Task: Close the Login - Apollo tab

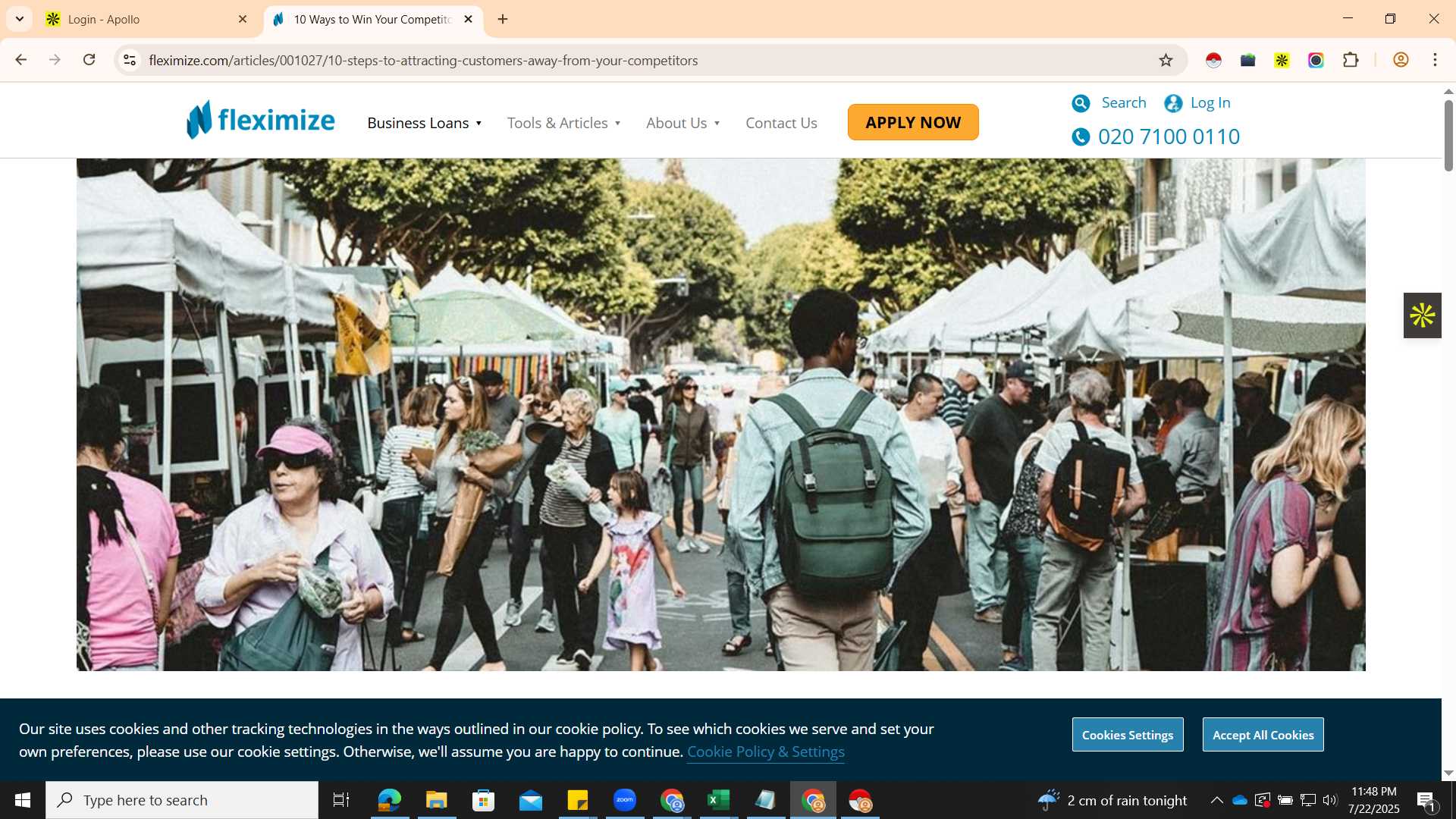Action: [x=243, y=19]
